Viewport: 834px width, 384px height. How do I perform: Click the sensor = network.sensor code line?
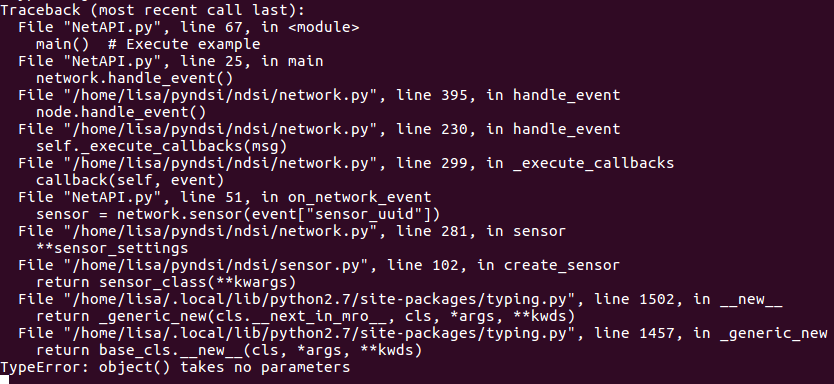click(x=238, y=214)
